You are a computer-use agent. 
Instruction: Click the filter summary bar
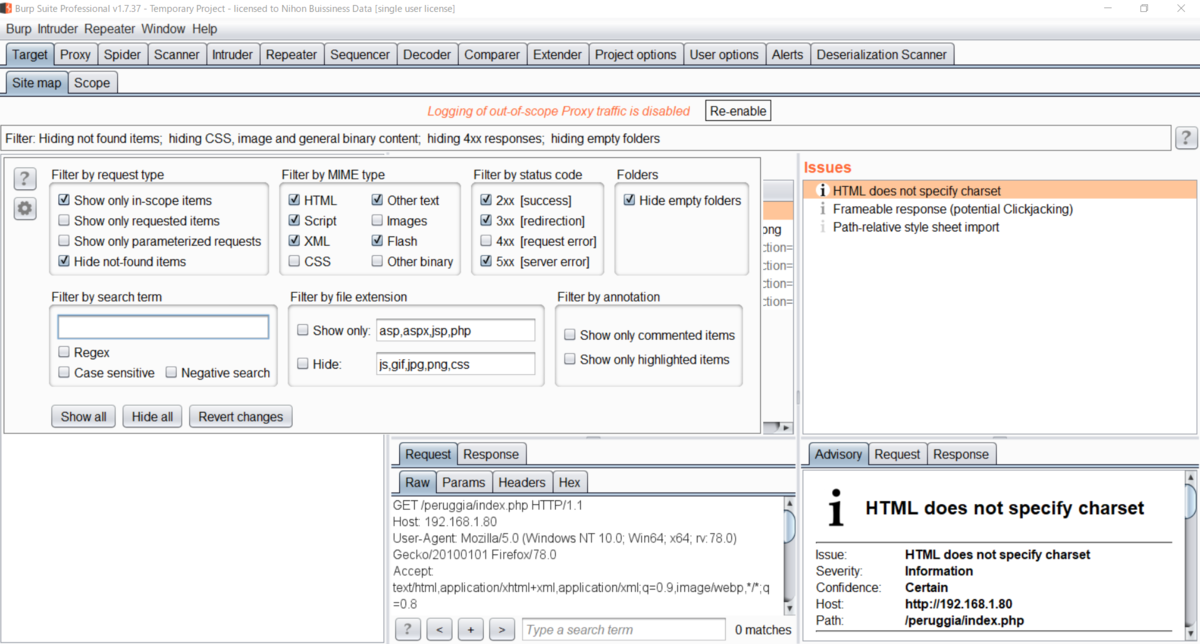585,138
